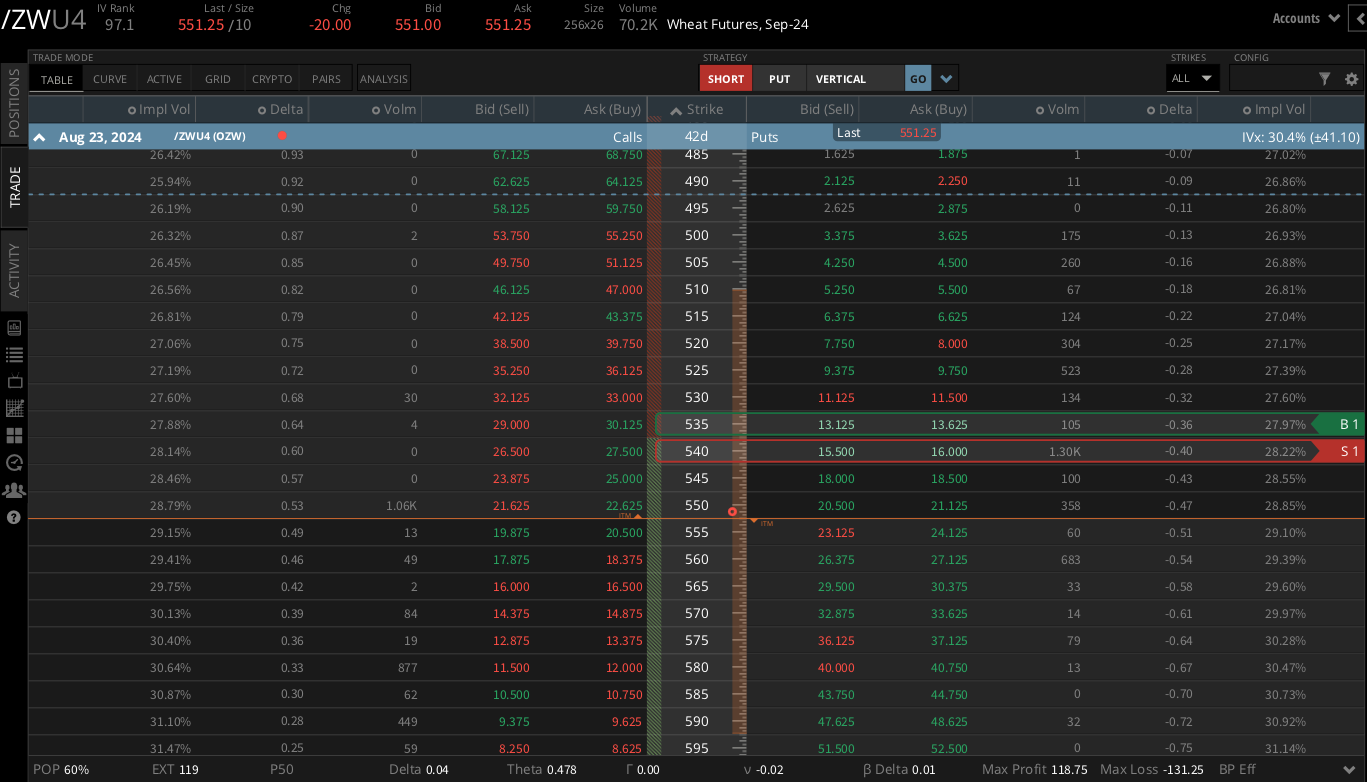Click the calls Impl Vol column config dot
1367x782 pixels.
click(132, 110)
